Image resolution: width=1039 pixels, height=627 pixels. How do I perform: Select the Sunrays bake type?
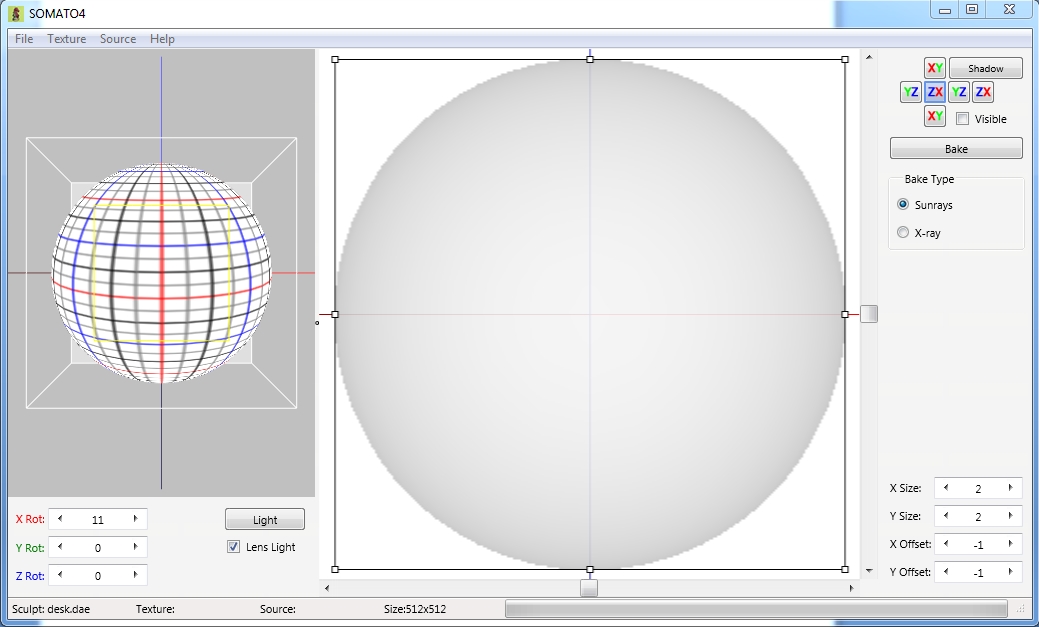pyautogui.click(x=904, y=205)
